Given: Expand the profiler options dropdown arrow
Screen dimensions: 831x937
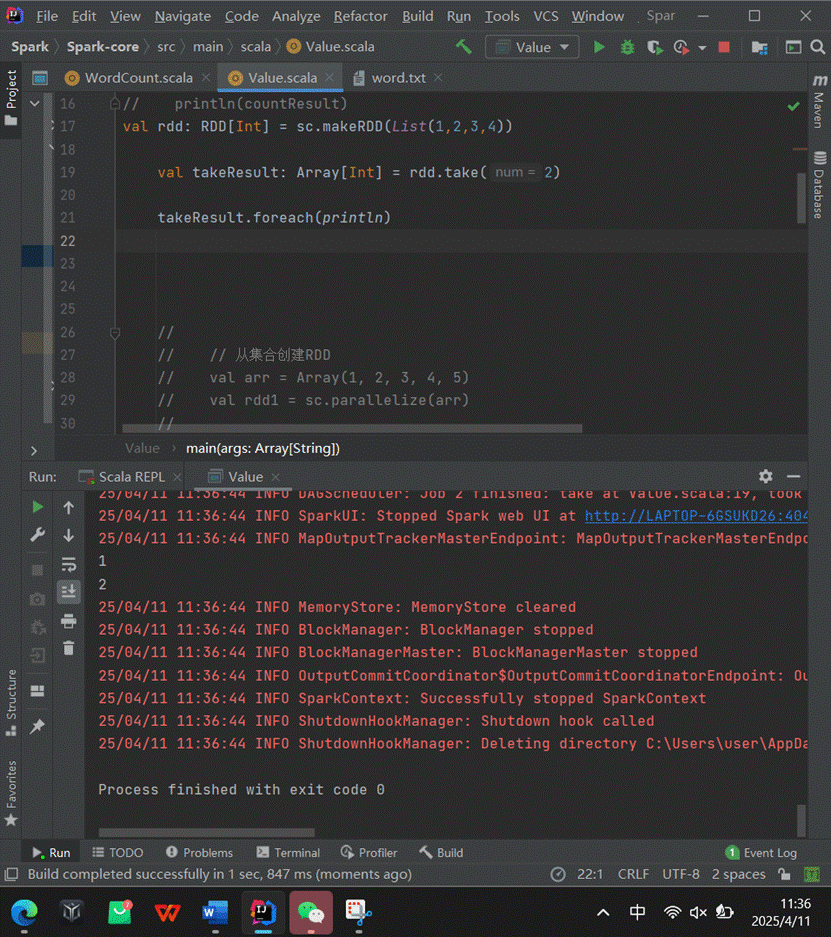Looking at the screenshot, I should [703, 47].
